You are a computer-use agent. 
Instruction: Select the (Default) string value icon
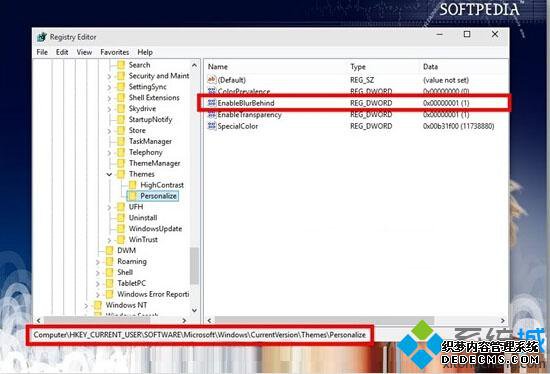pyautogui.click(x=212, y=80)
